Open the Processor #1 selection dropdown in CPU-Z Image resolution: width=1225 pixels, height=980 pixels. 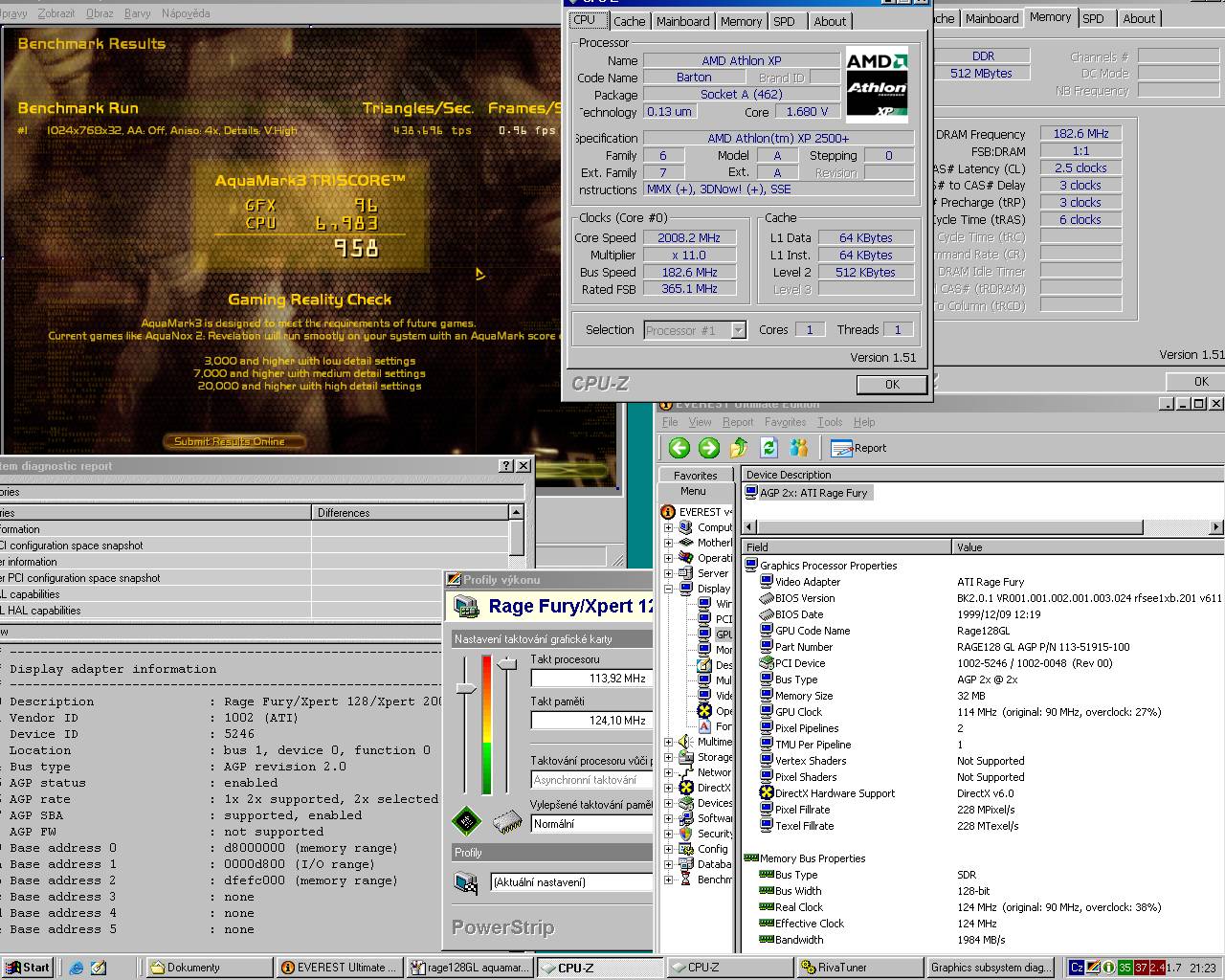tap(738, 330)
